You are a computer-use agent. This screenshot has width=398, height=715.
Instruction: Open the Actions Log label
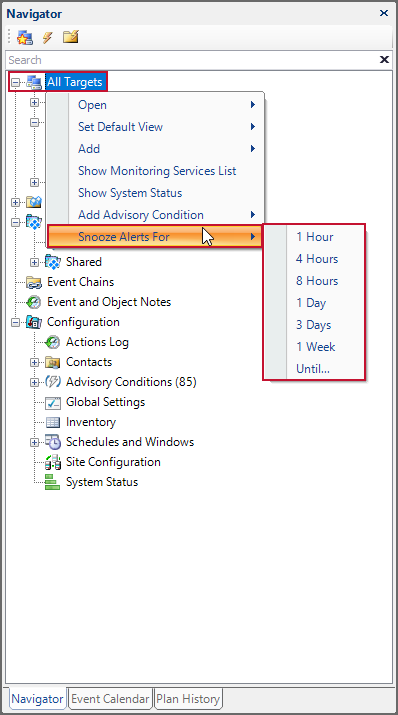pos(98,342)
